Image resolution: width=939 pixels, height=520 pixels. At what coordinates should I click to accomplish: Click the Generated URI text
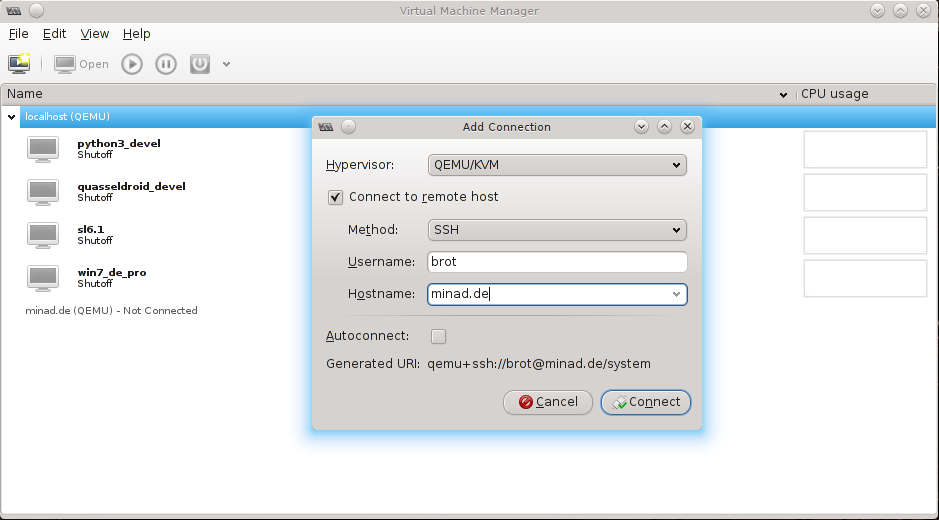pos(539,364)
